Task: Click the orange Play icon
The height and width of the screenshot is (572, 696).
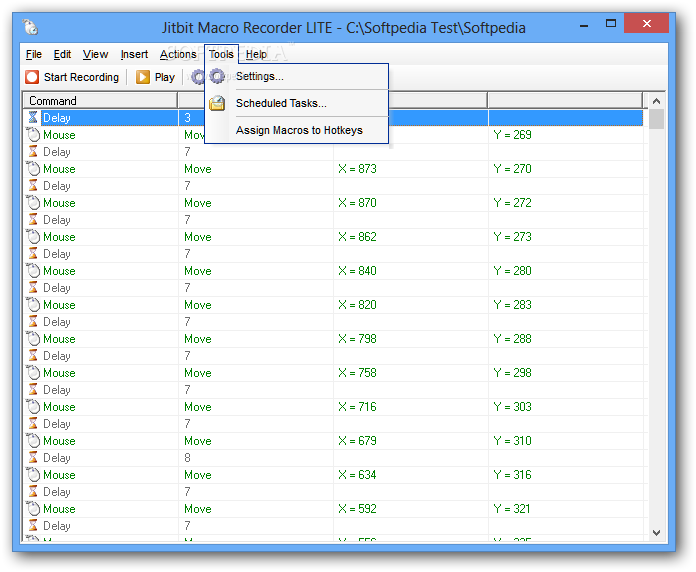Action: click(x=142, y=77)
